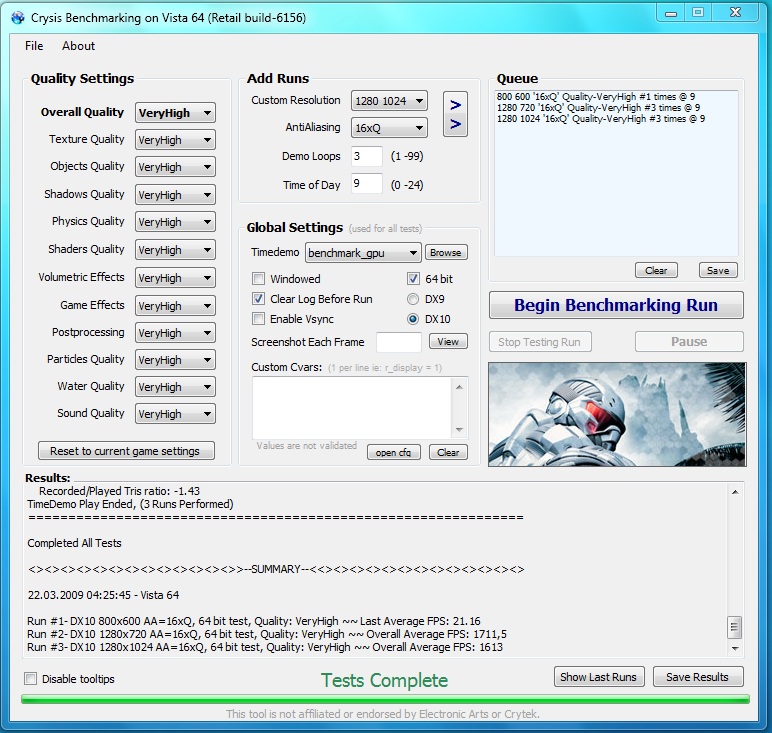The width and height of the screenshot is (772, 733).
Task: Click Screenshot Each Frame input field
Action: coord(399,342)
